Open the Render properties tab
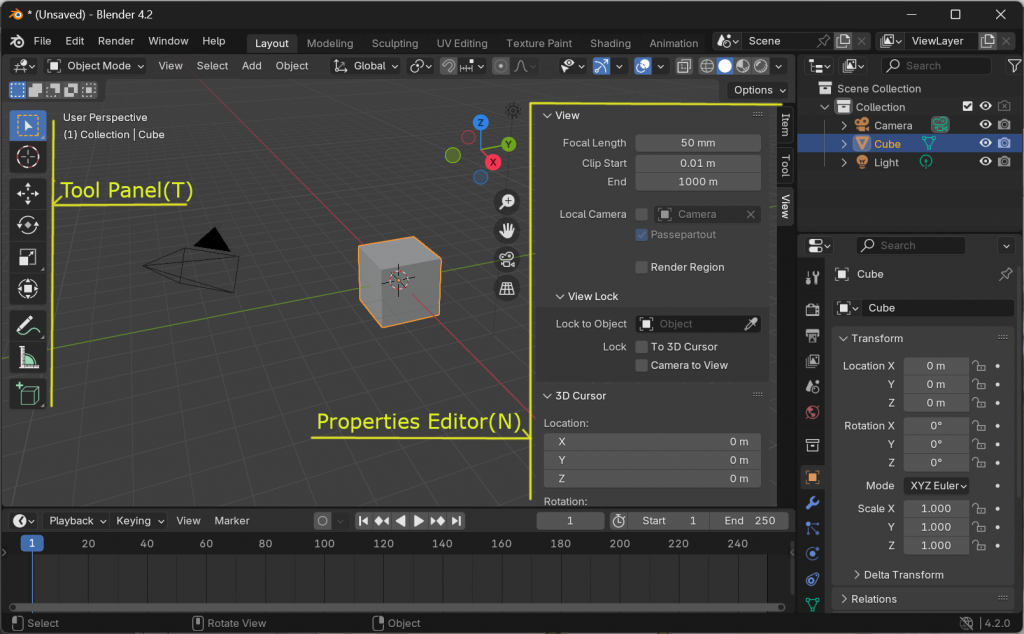 click(812, 309)
